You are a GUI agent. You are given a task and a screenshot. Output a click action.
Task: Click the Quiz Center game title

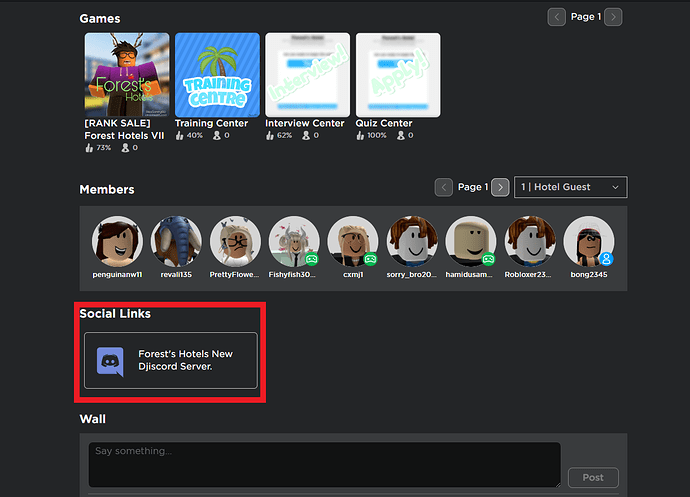(384, 123)
